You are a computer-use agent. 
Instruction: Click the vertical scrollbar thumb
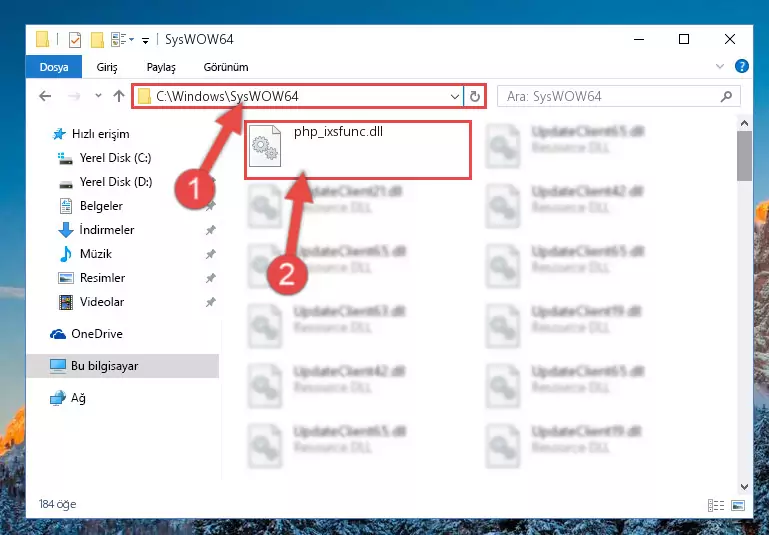744,156
